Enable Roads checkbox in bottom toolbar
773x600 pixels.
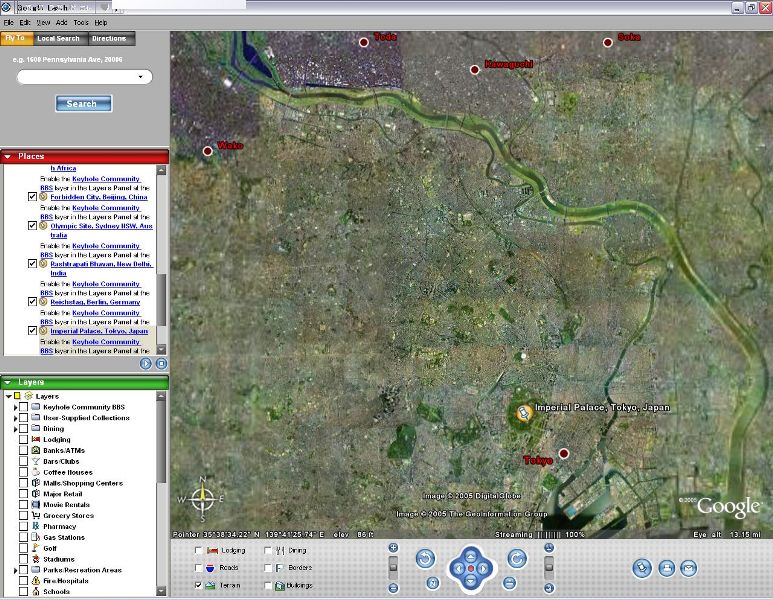[x=198, y=568]
